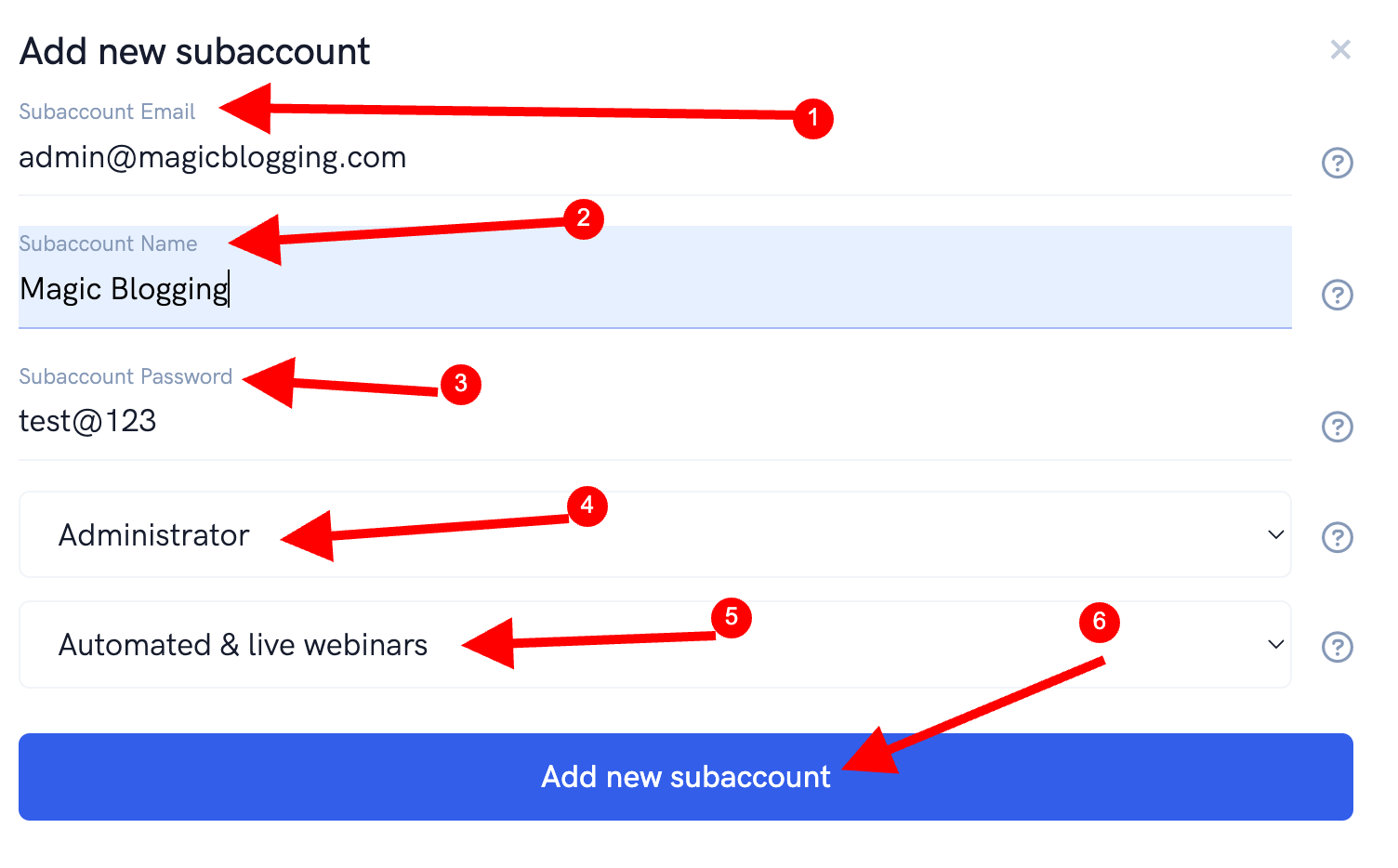1398x868 pixels.
Task: Click the Add new subaccount dialog title
Action: click(195, 51)
